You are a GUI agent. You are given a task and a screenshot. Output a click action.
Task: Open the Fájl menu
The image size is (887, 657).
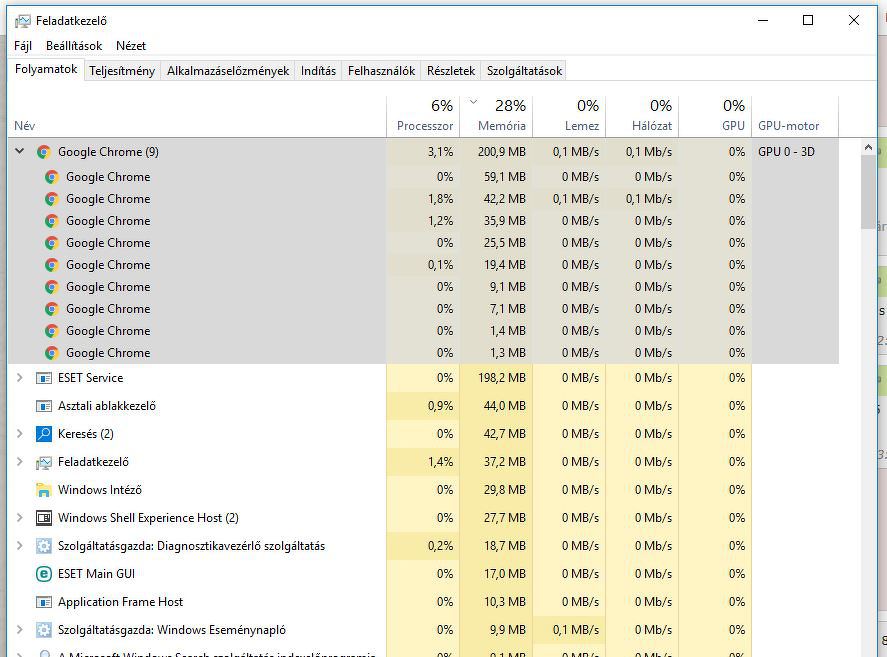23,46
